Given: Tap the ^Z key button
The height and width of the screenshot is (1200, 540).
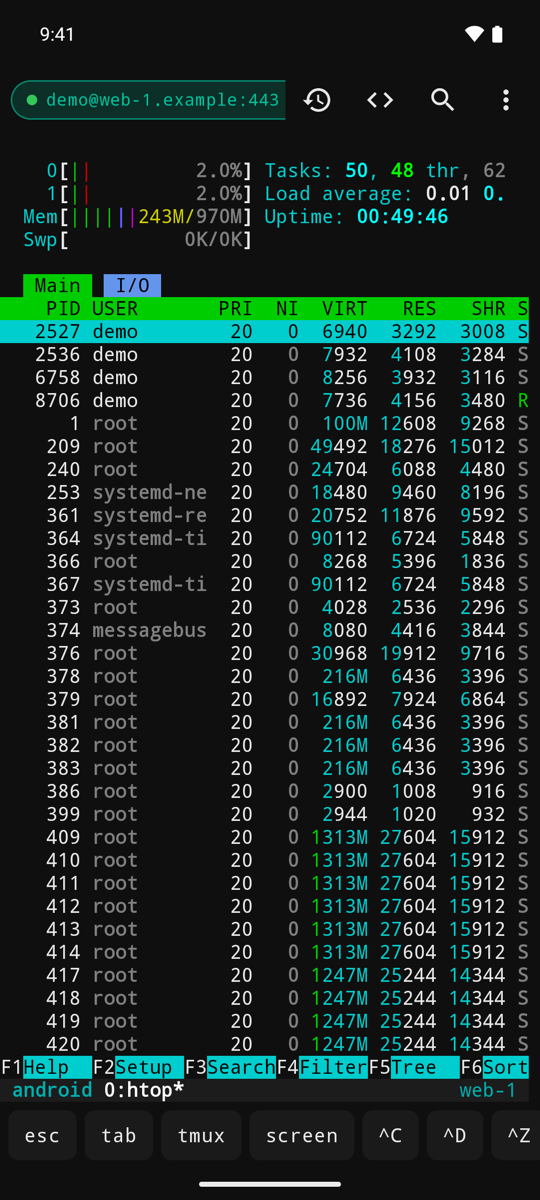Looking at the screenshot, I should click(516, 1135).
